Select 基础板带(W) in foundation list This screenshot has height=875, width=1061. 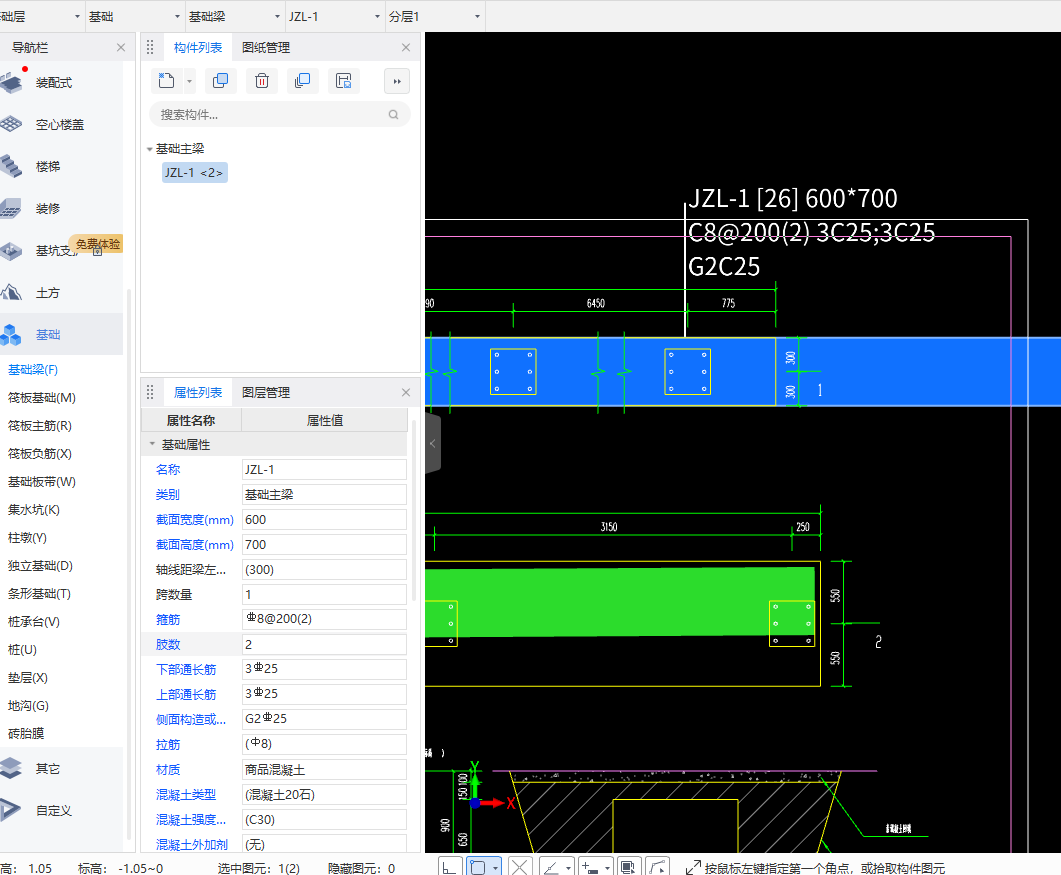coord(41,482)
